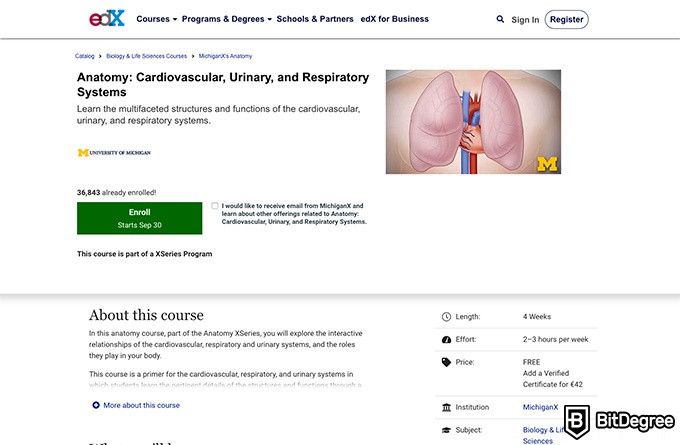Click the BitDegree shield logo
Screen dimensions: 680x445
pyautogui.click(x=577, y=422)
